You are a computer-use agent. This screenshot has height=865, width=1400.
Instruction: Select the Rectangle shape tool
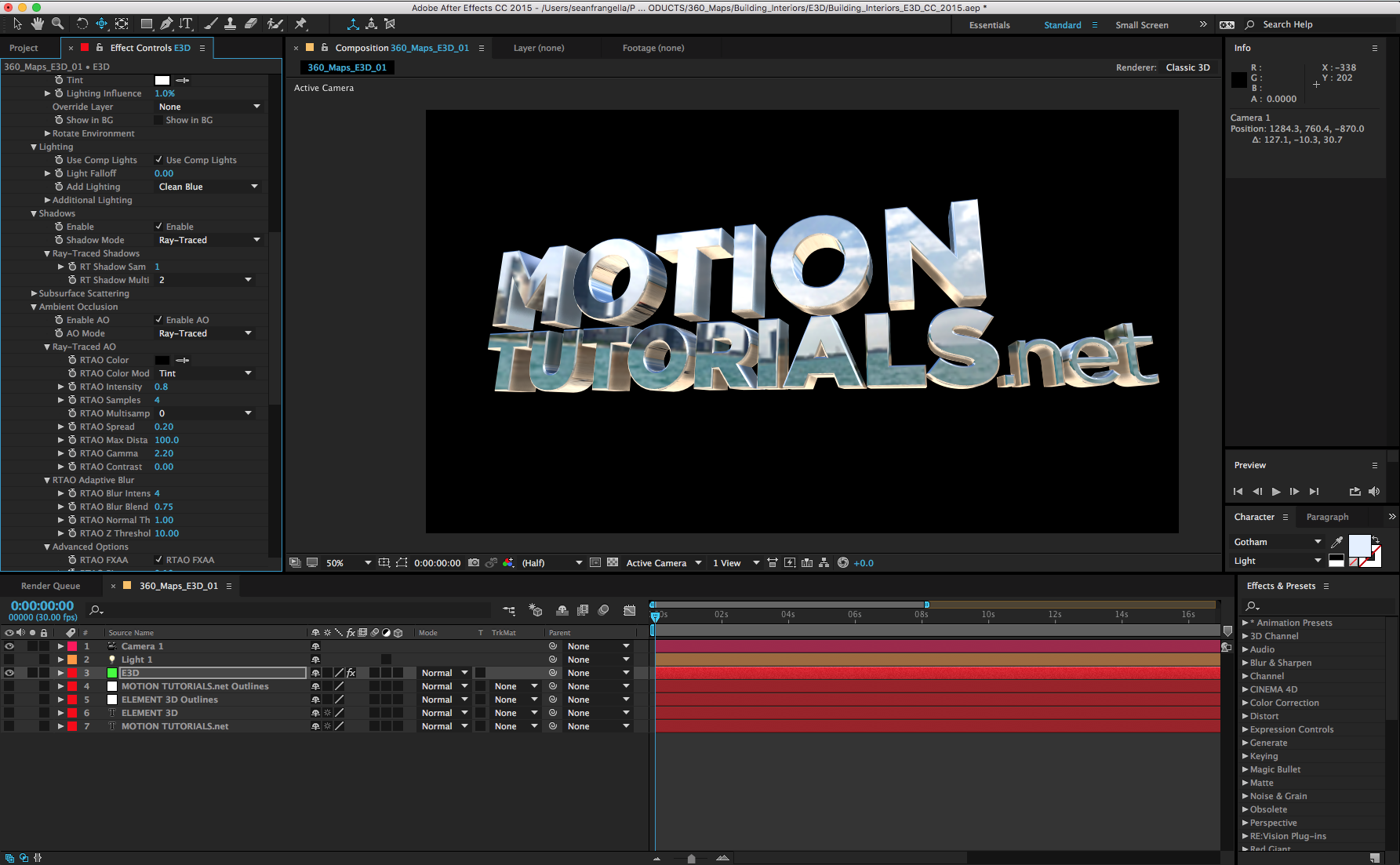147,24
